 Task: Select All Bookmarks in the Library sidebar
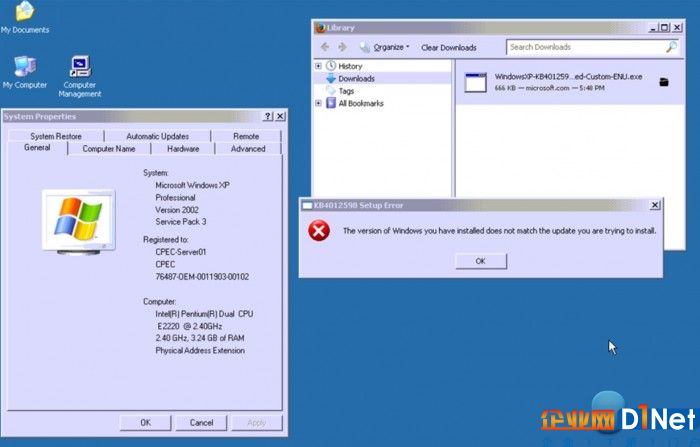361,104
